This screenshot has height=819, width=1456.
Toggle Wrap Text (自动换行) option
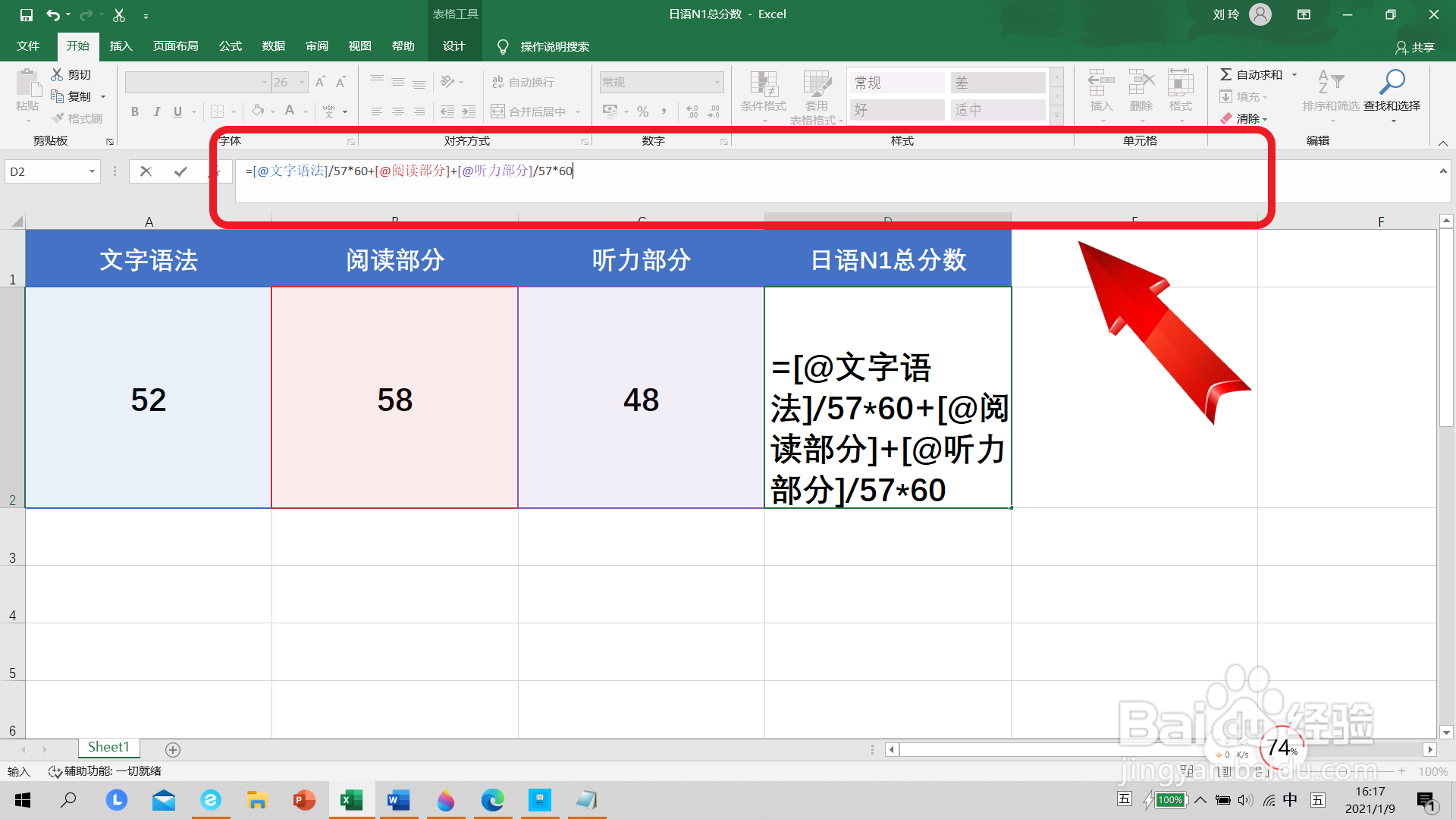click(523, 82)
